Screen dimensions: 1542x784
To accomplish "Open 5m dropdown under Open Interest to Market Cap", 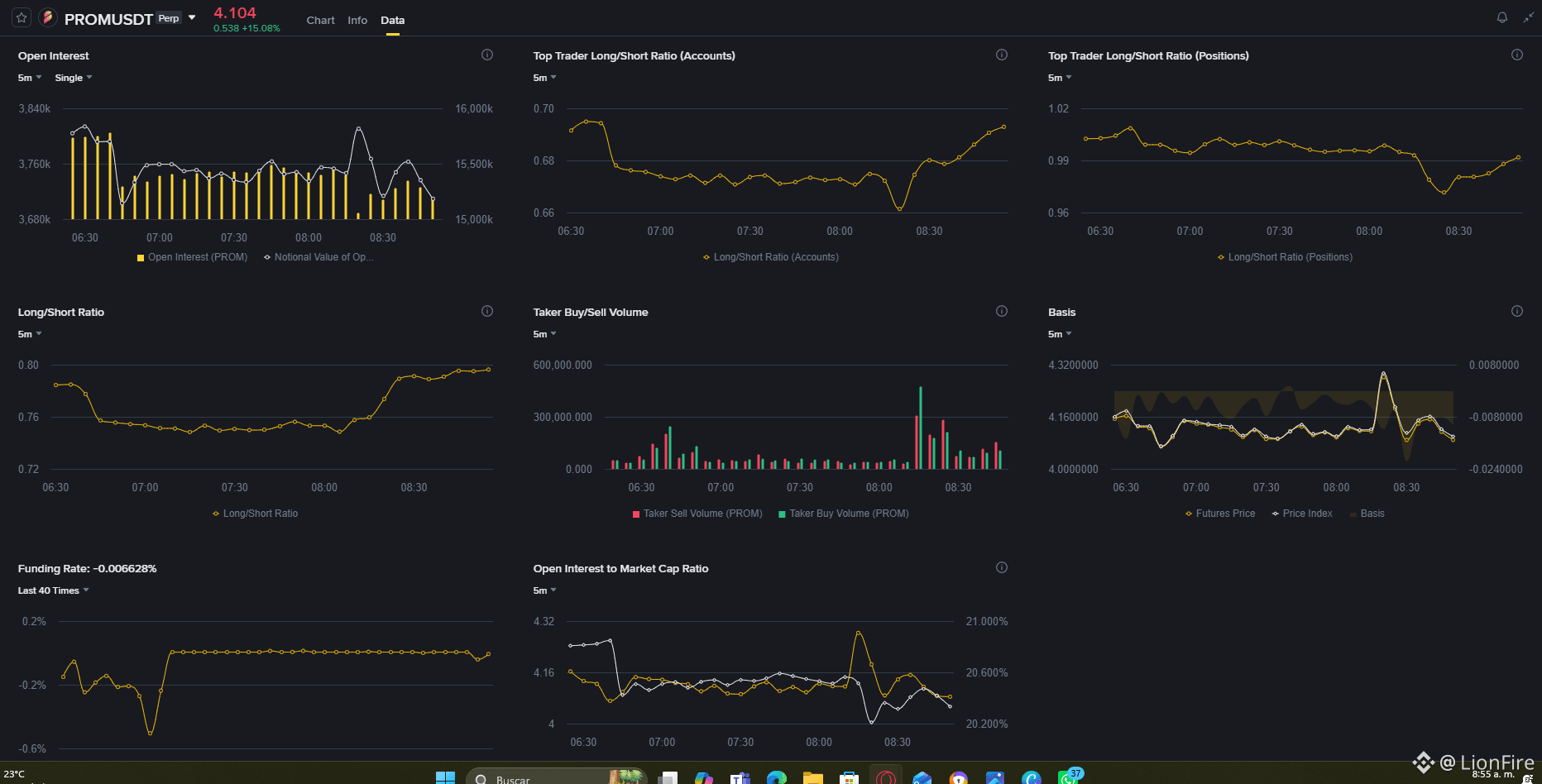I will 544,590.
